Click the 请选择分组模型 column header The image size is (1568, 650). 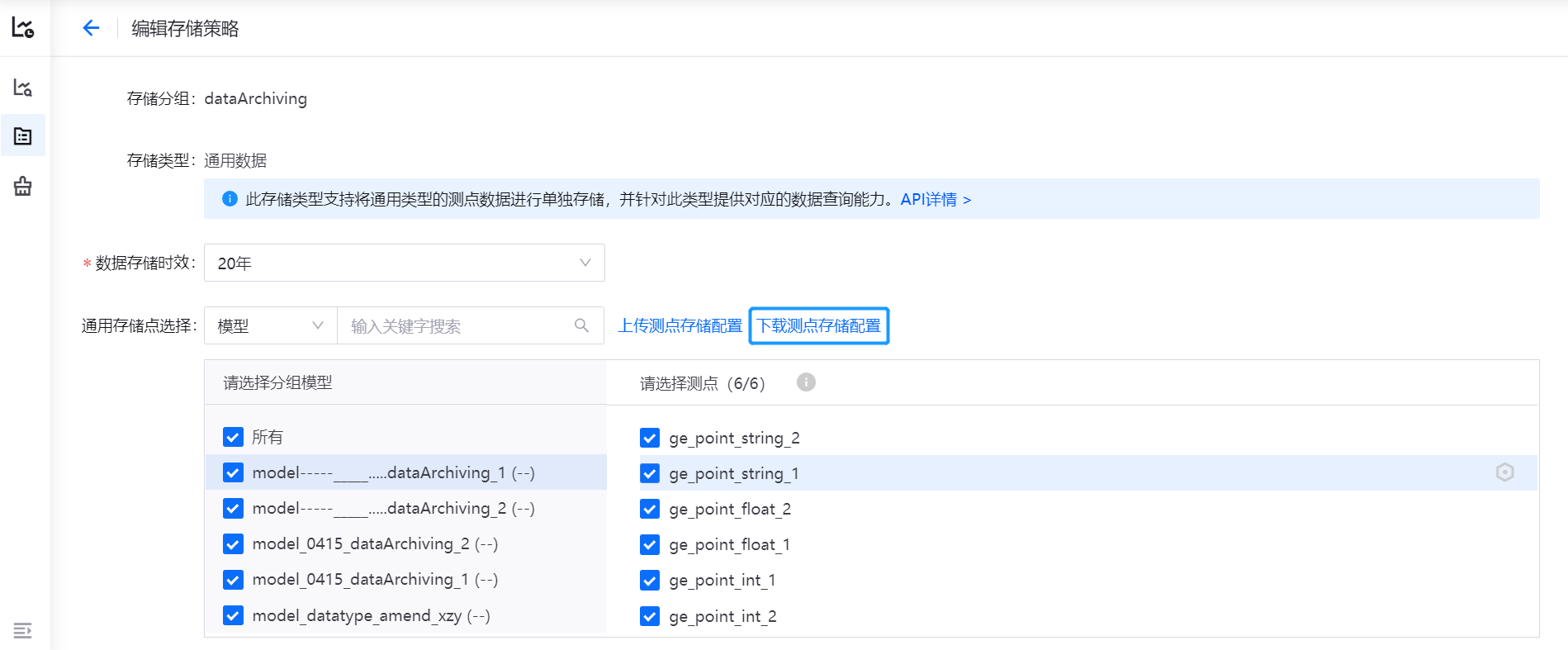pyautogui.click(x=277, y=382)
